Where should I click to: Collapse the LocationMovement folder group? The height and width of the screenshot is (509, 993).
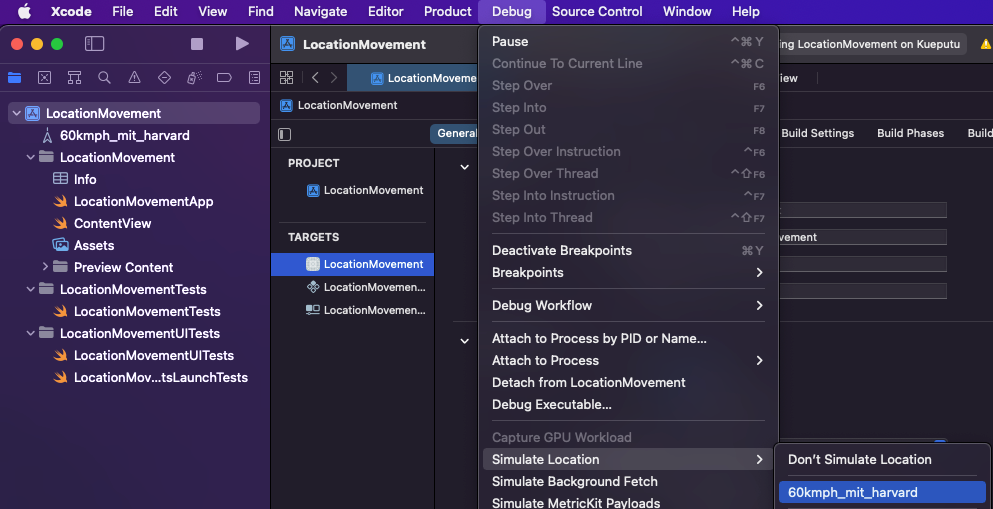30,157
